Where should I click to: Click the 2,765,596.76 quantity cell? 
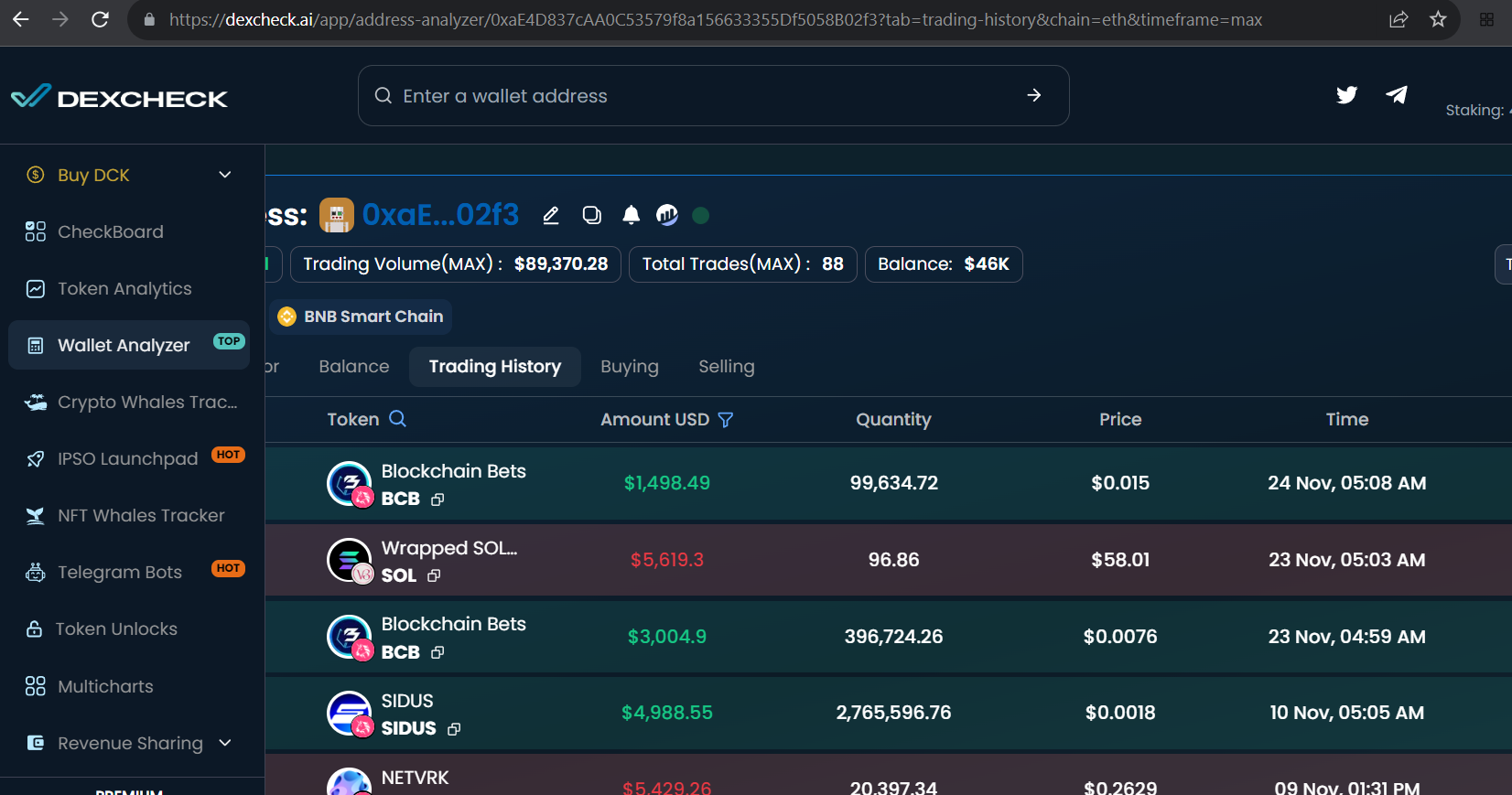point(894,713)
